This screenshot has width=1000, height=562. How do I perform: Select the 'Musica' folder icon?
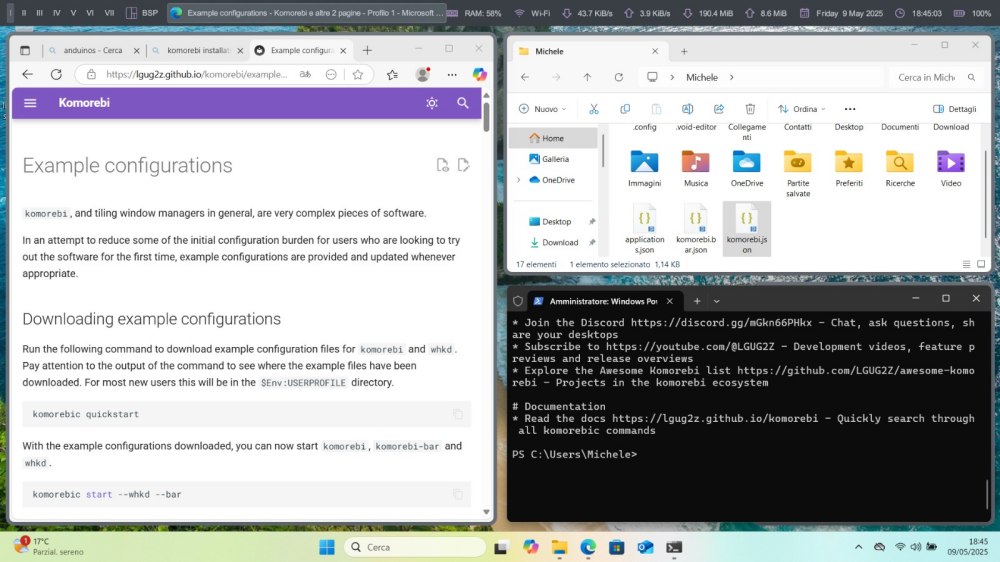click(695, 162)
